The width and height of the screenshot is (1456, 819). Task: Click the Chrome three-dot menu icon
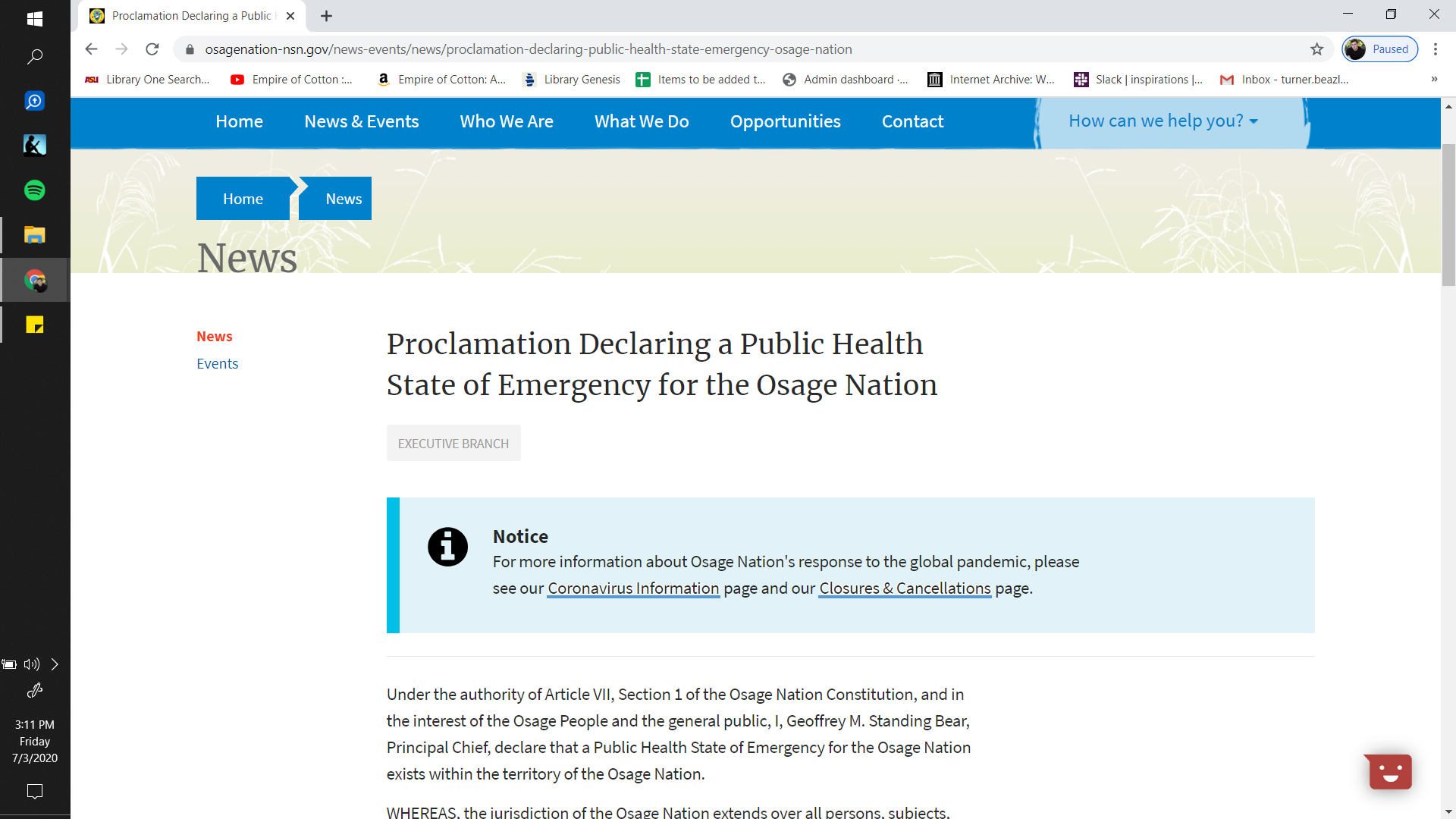pos(1435,49)
